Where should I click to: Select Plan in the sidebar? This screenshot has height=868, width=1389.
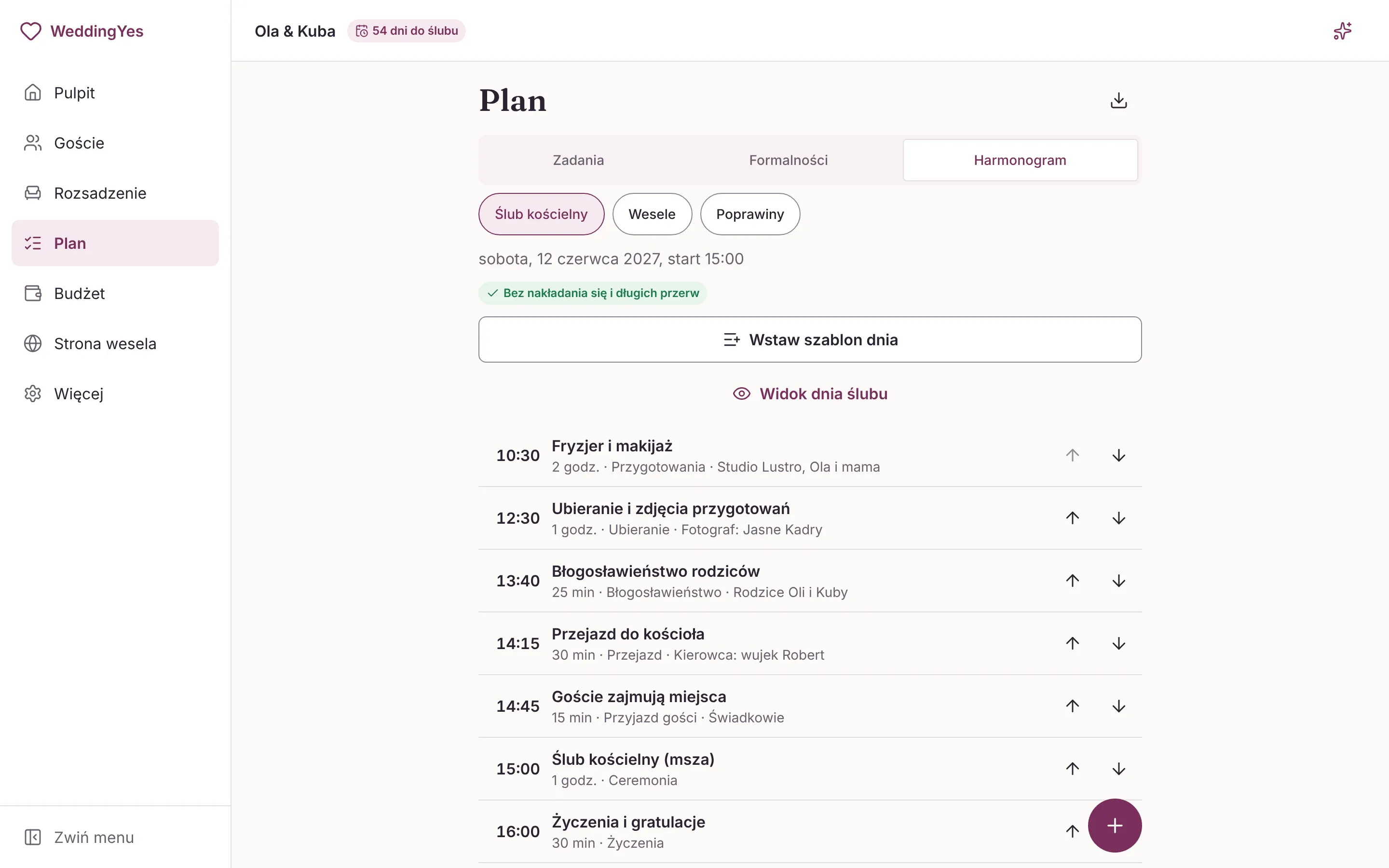[115, 243]
